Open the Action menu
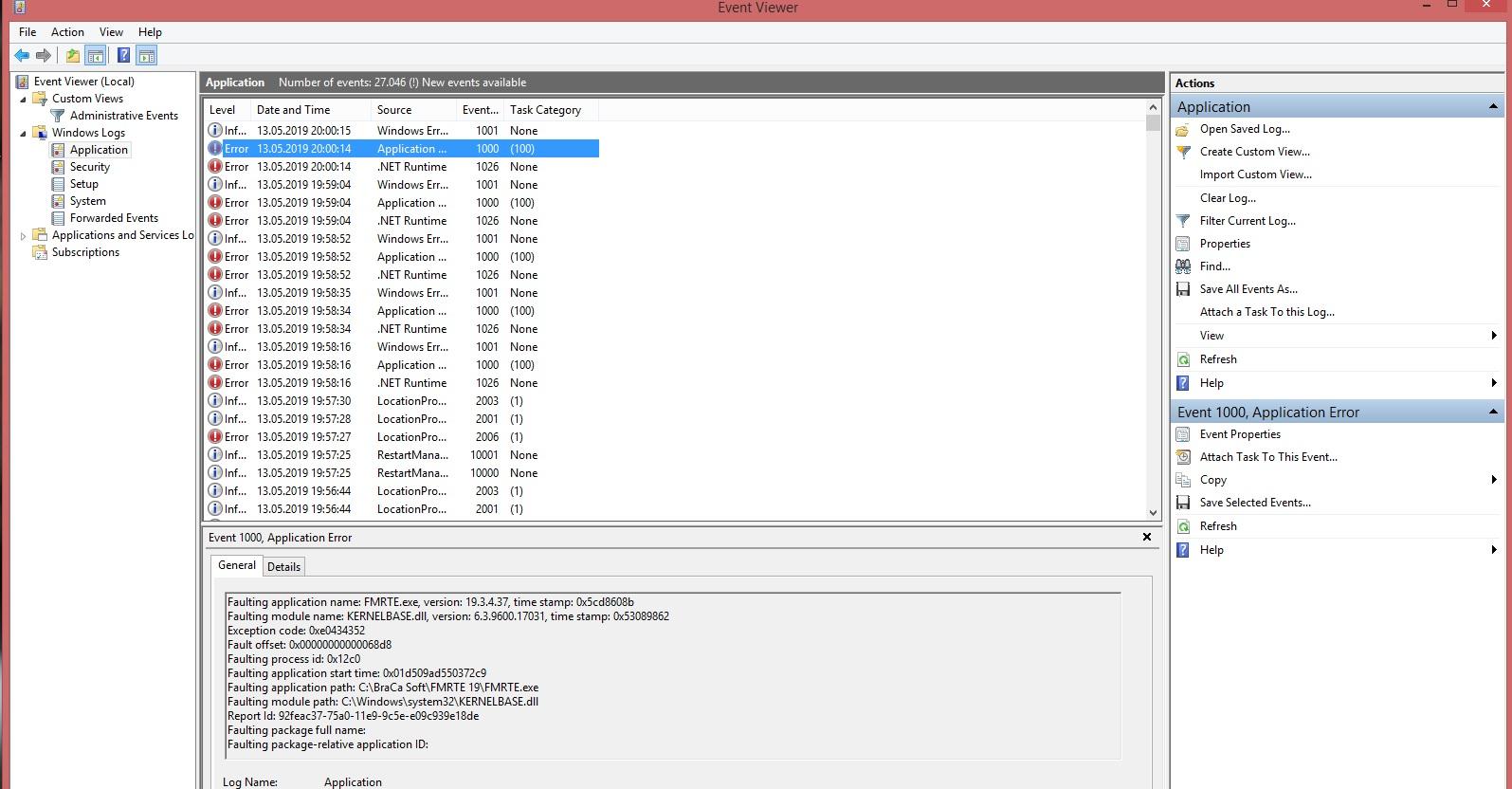Image resolution: width=1512 pixels, height=789 pixels. 67,31
